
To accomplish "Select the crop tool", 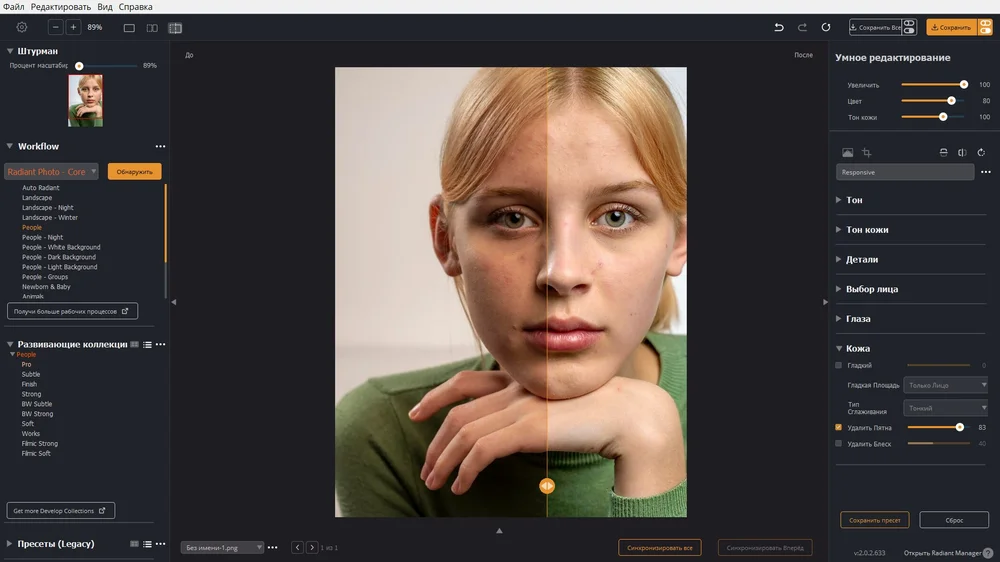I will (x=866, y=152).
